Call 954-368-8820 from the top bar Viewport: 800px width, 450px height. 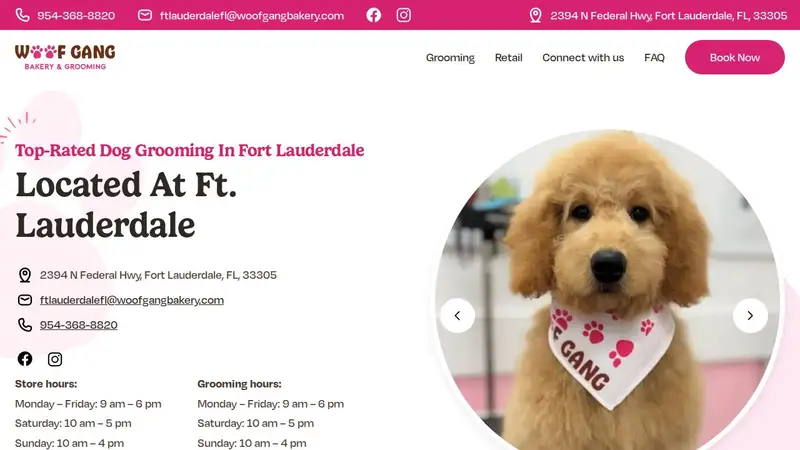tap(76, 15)
